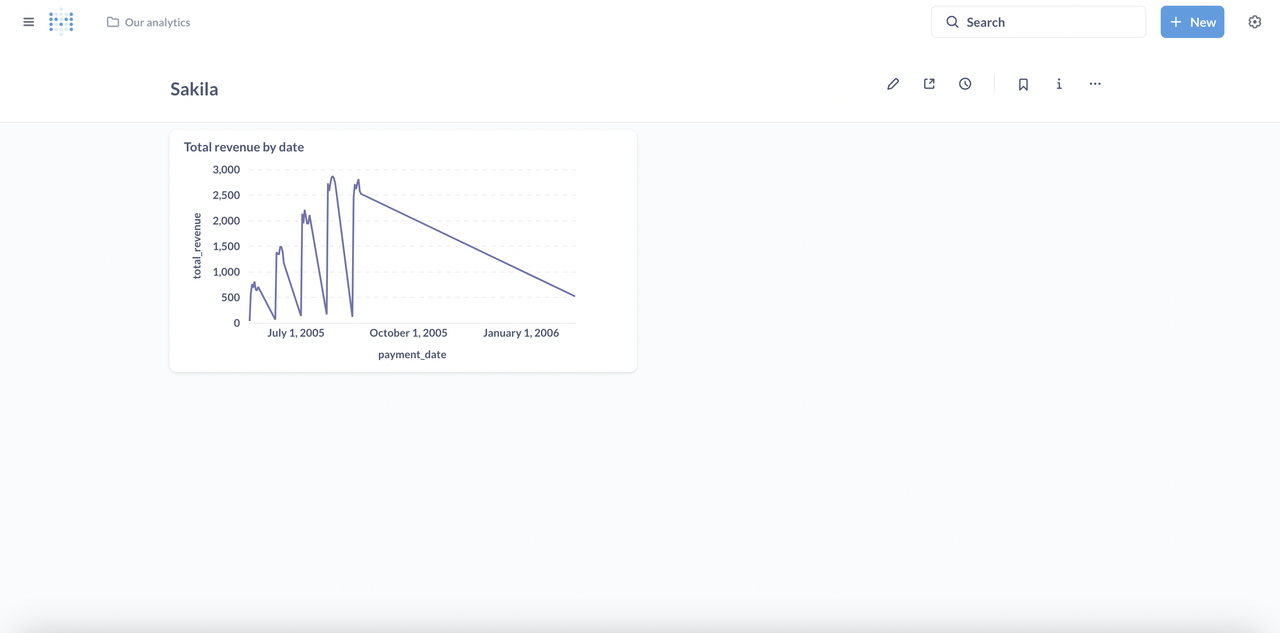The width and height of the screenshot is (1280, 633).
Task: Bookmark the Sakila dashboard
Action: point(1023,84)
